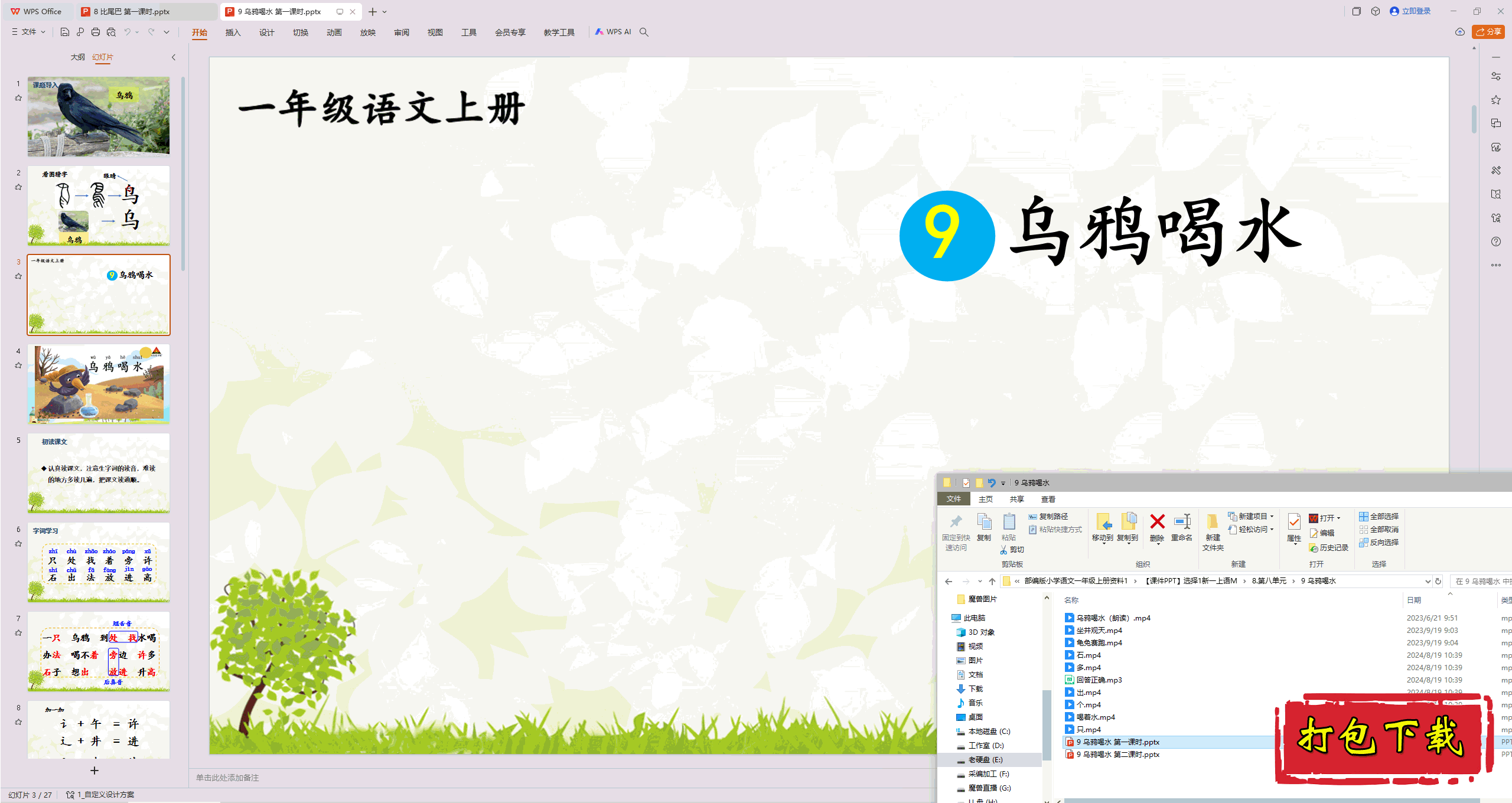This screenshot has width=1512, height=803.
Task: Open the 文件 menu dropdown in WPS
Action: tap(29, 32)
